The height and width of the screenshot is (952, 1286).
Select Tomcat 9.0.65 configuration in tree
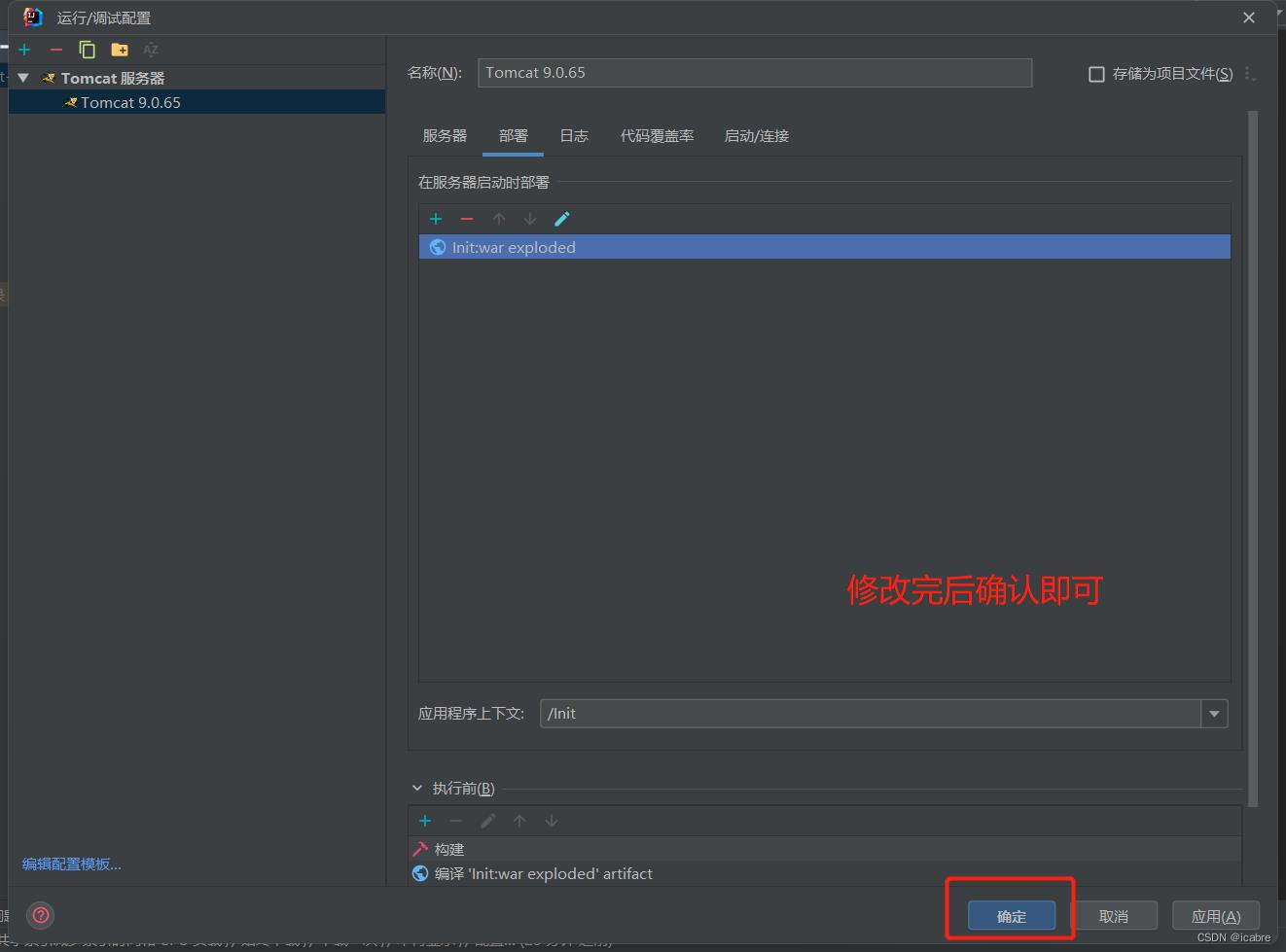196,102
